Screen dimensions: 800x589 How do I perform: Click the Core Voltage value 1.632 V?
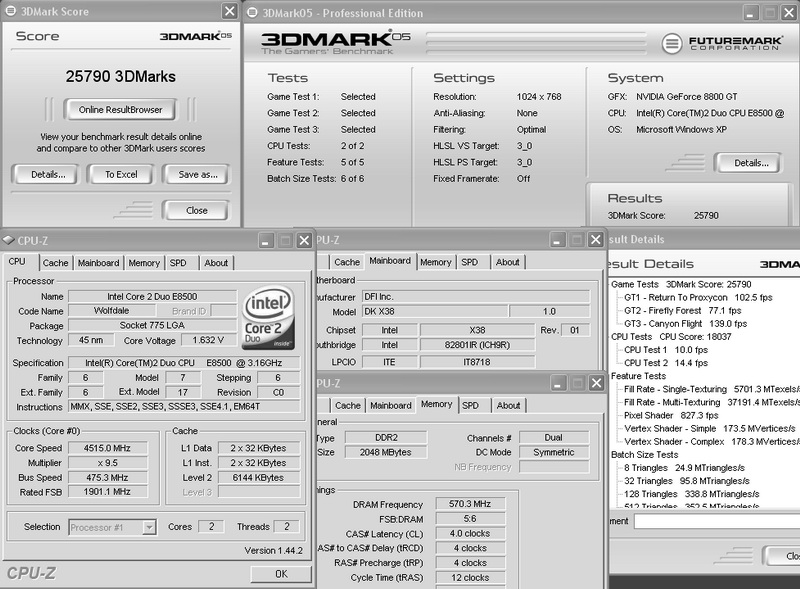coord(208,340)
